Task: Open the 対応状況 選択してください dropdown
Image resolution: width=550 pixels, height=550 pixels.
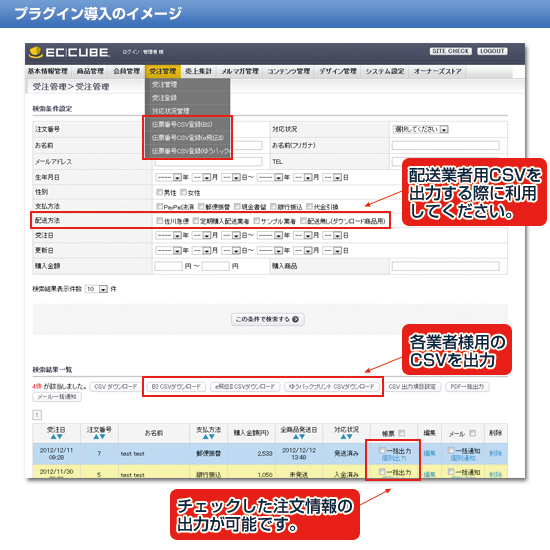Action: click(421, 129)
